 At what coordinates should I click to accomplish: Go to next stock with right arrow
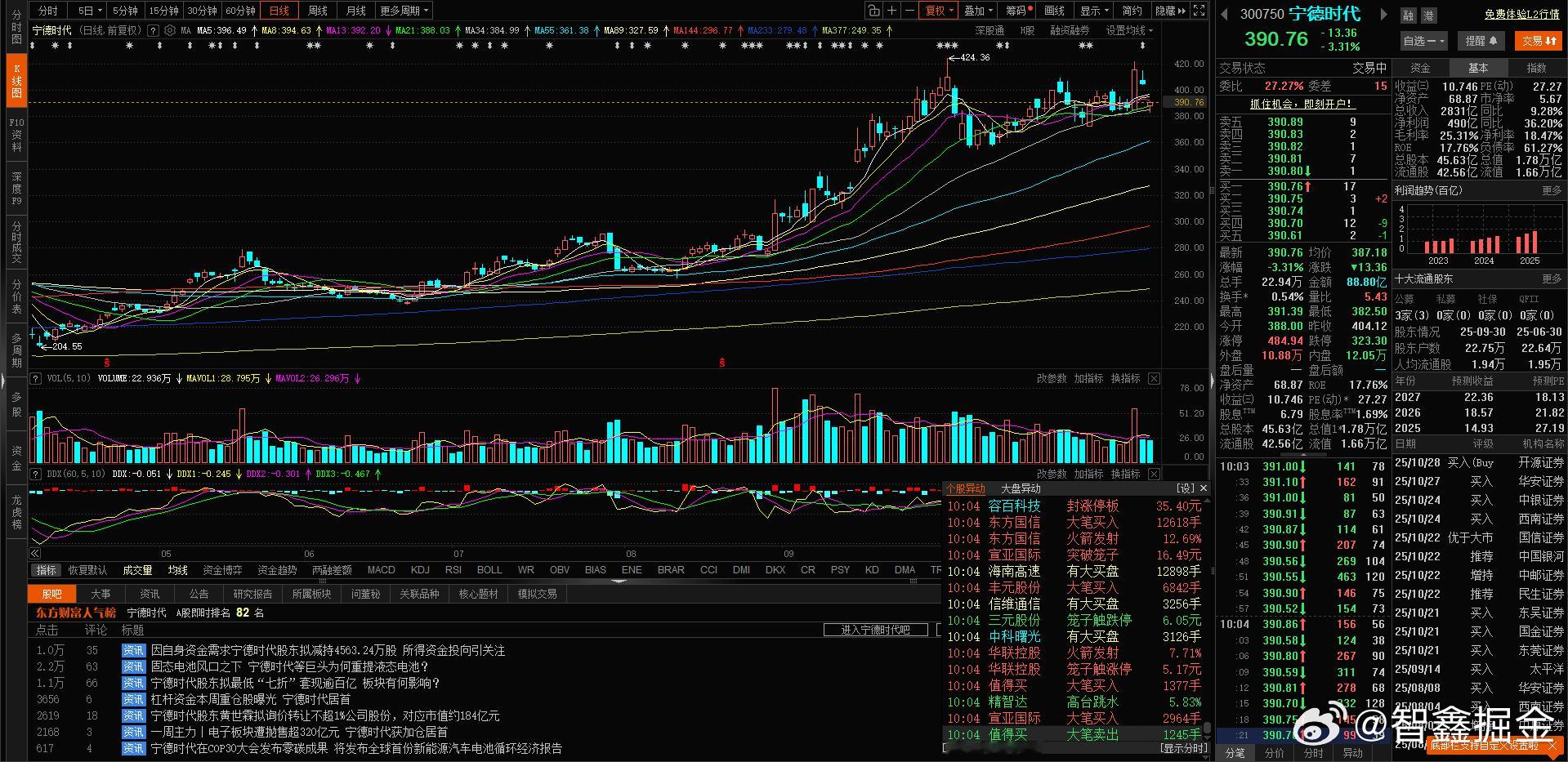1383,14
